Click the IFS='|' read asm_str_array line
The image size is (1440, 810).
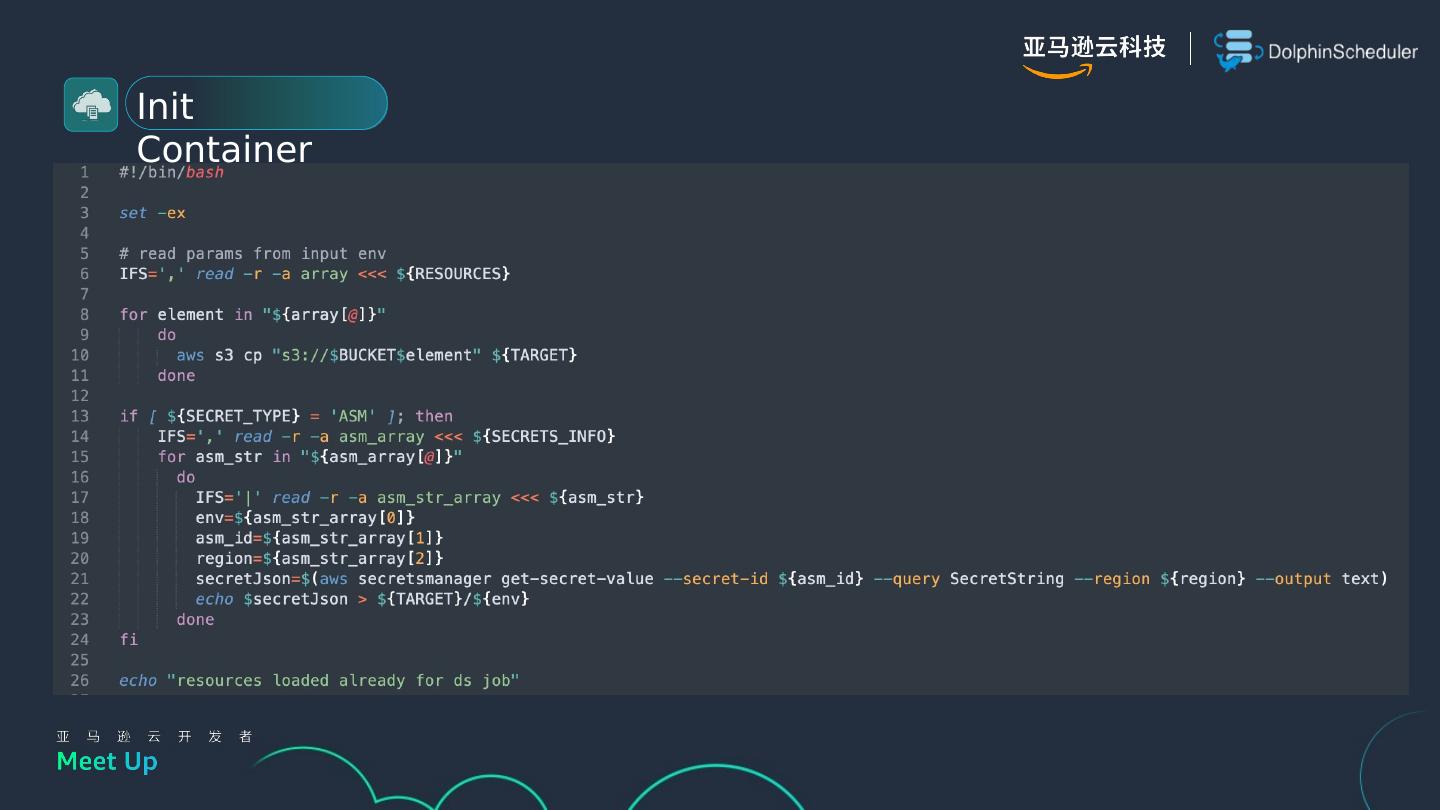[x=419, y=498]
